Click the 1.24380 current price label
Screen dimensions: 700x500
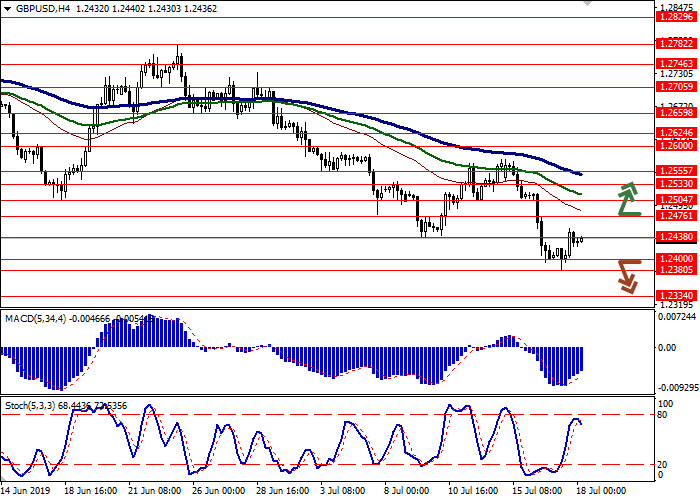coord(676,237)
